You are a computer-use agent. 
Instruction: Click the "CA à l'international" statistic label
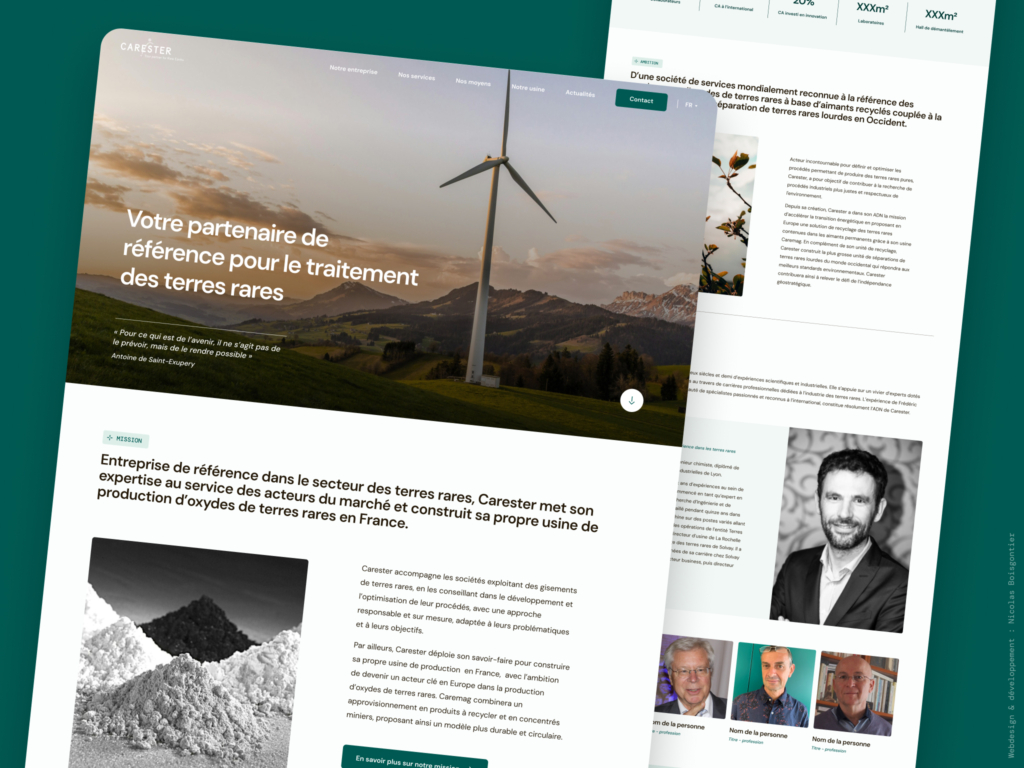tap(733, 7)
